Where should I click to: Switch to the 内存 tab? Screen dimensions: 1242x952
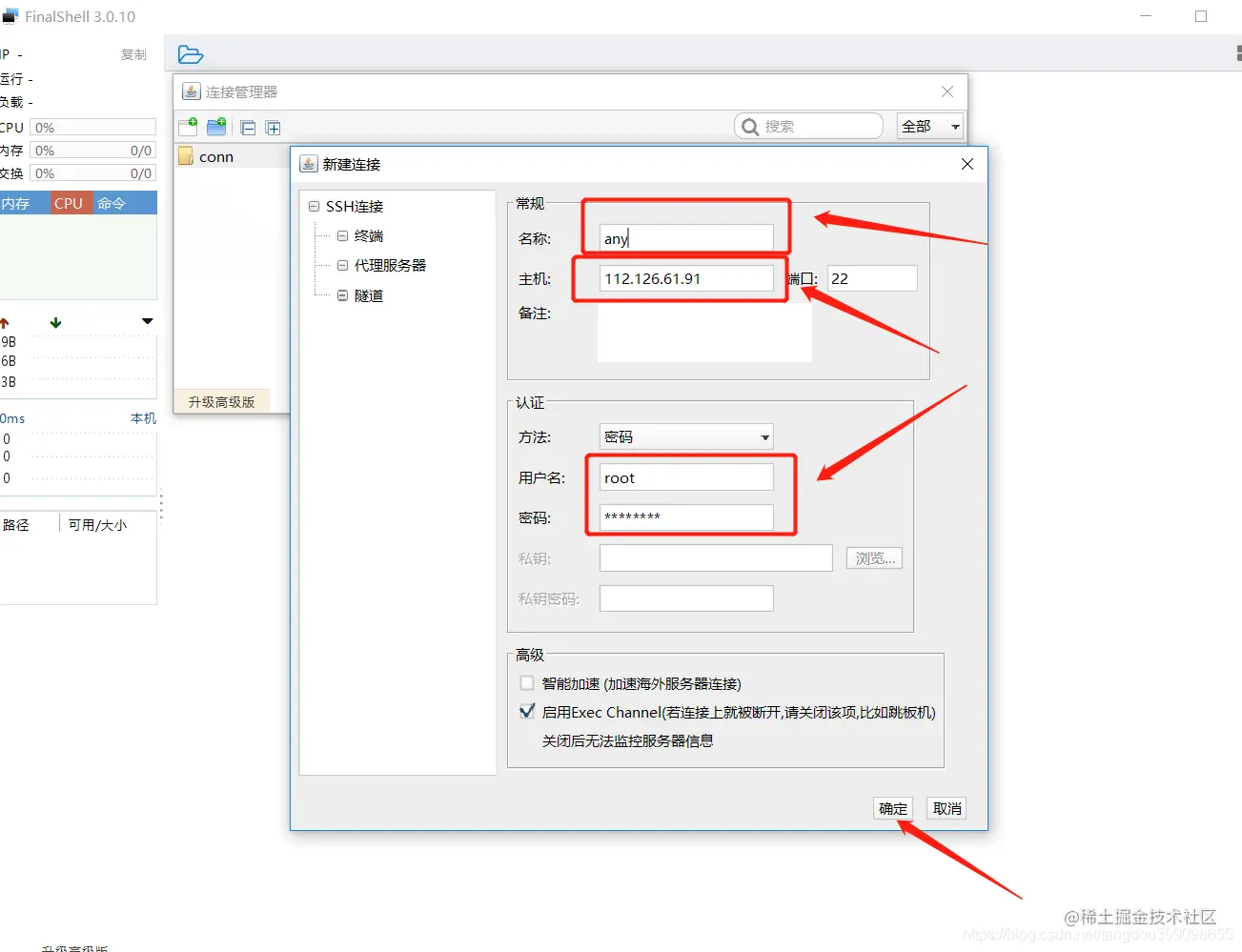24,203
